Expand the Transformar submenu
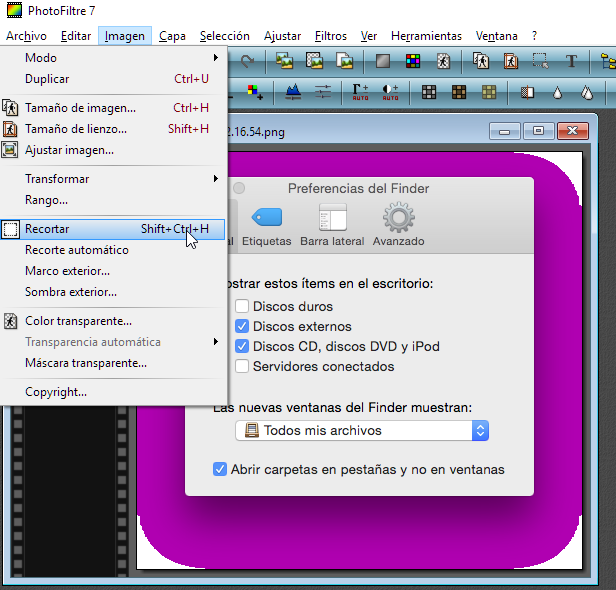 114,179
